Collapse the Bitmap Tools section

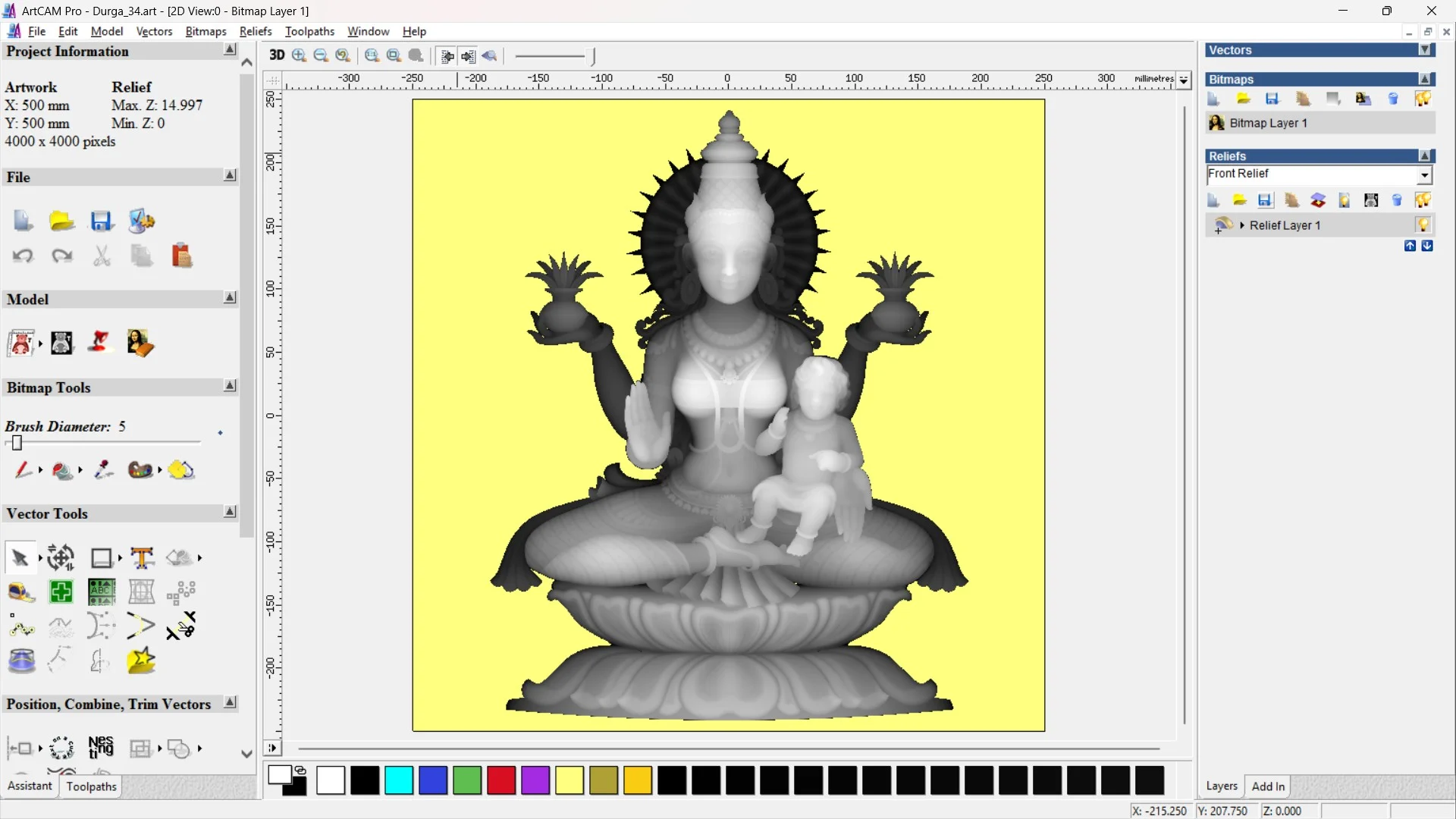230,386
